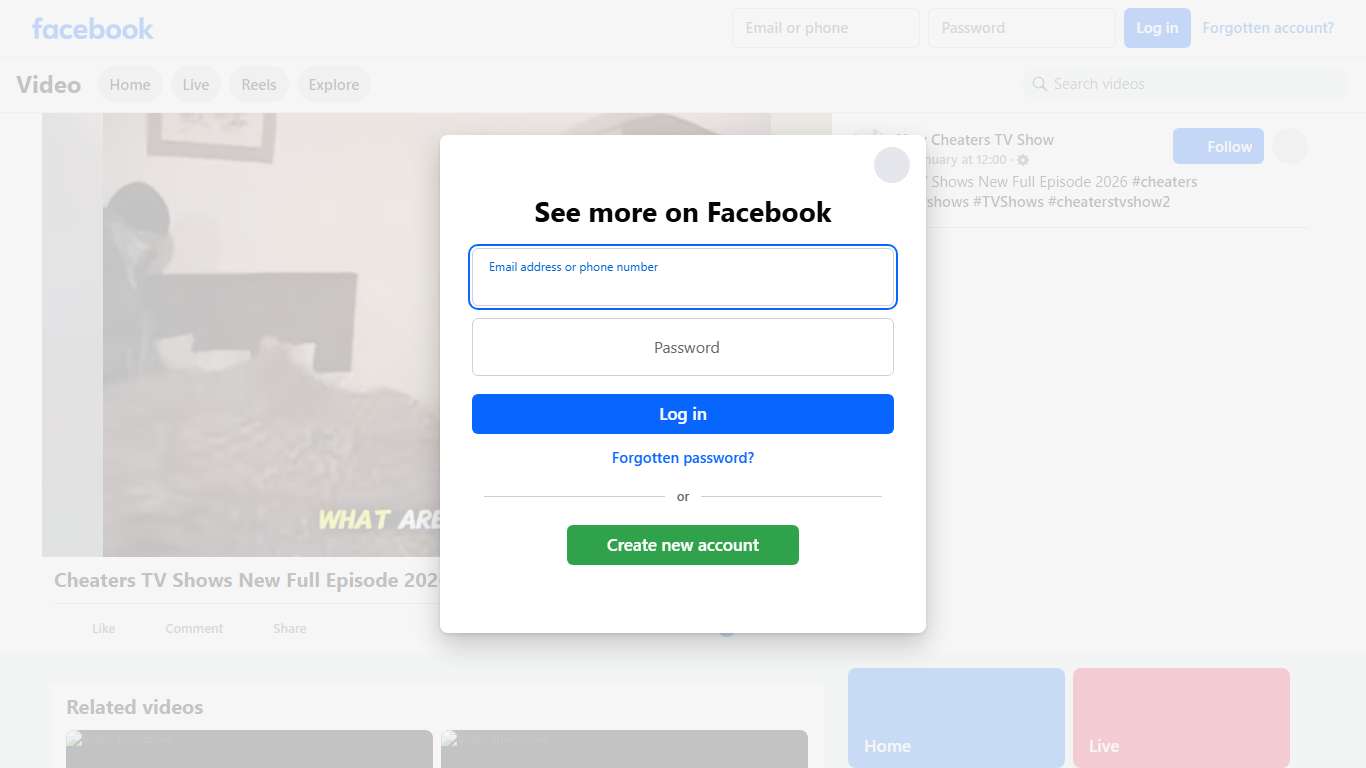
Task: Go to the Explore tab
Action: coord(334,85)
